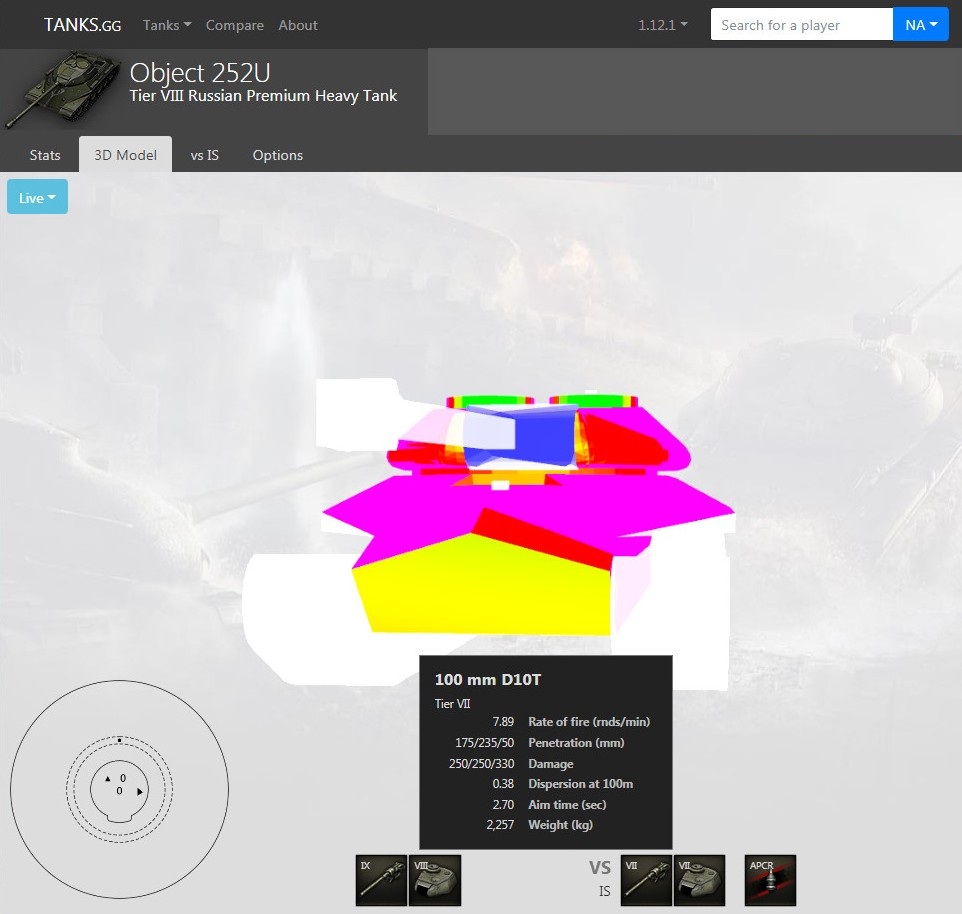Select the tier VIII turret module icon
The height and width of the screenshot is (914, 962).
[435, 880]
